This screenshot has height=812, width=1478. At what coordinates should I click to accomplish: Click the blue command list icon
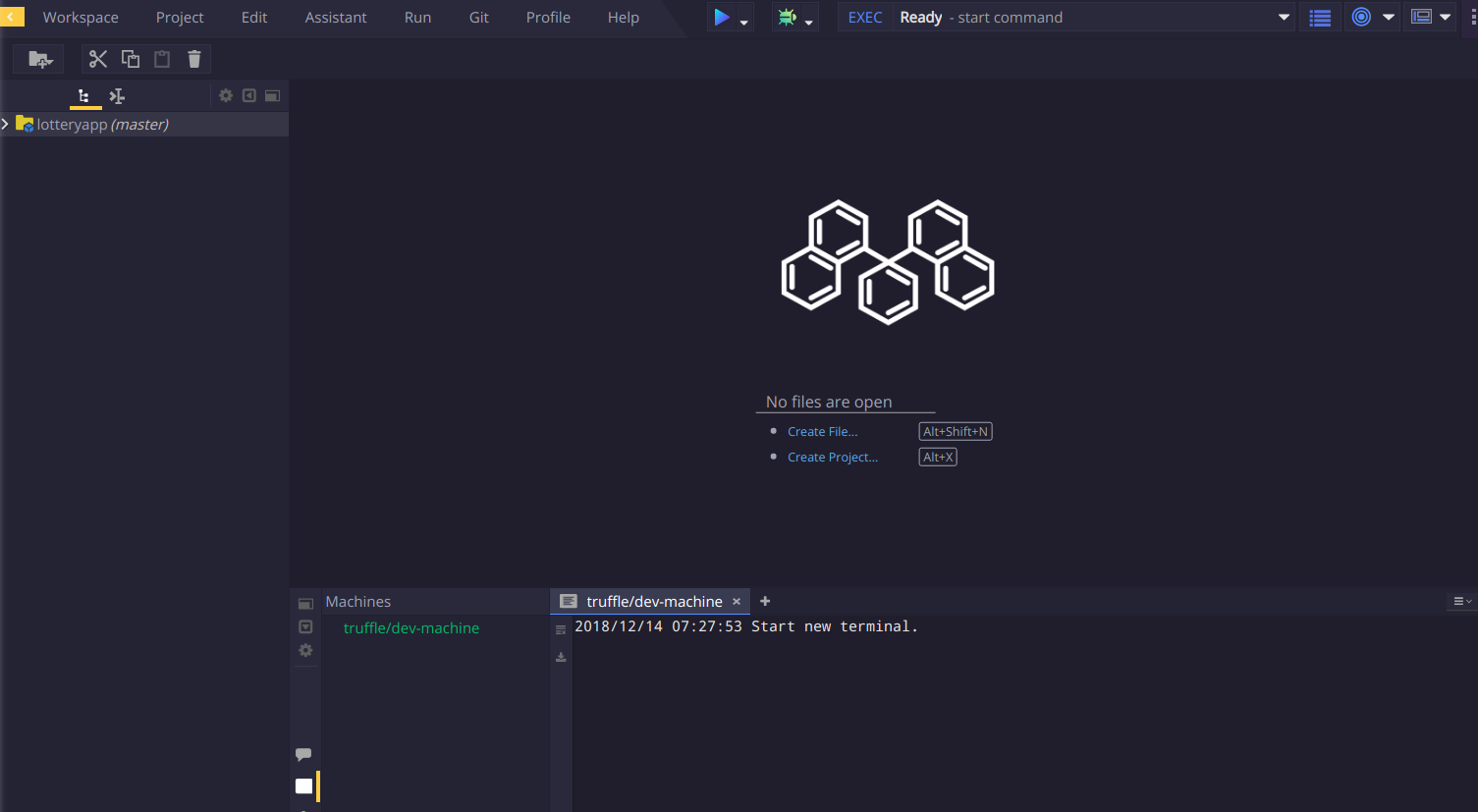click(x=1320, y=18)
